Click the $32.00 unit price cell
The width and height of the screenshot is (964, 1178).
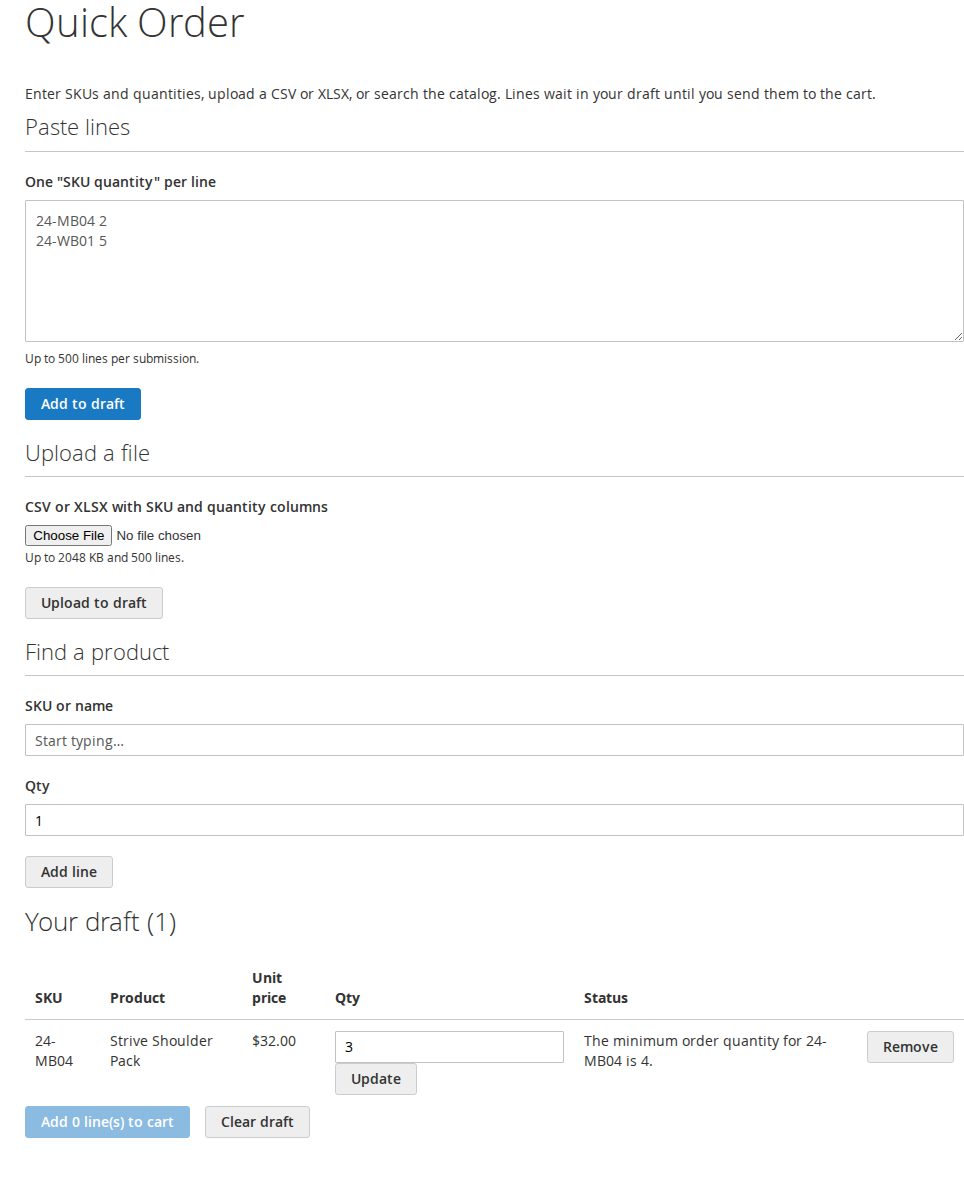(x=274, y=1041)
